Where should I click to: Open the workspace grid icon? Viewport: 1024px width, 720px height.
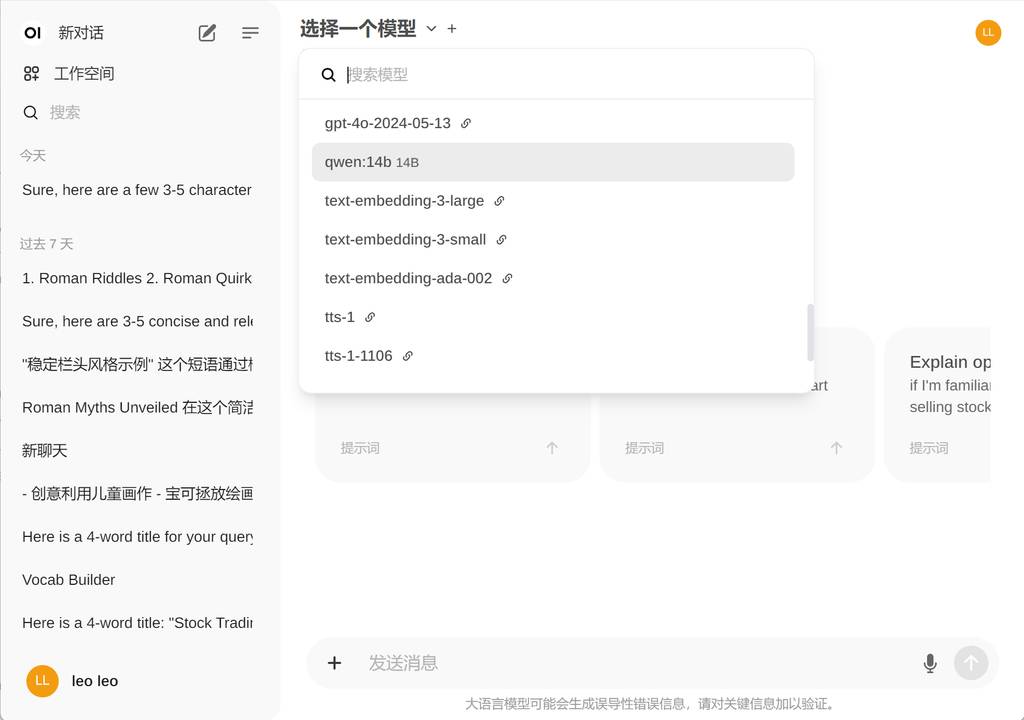click(32, 73)
